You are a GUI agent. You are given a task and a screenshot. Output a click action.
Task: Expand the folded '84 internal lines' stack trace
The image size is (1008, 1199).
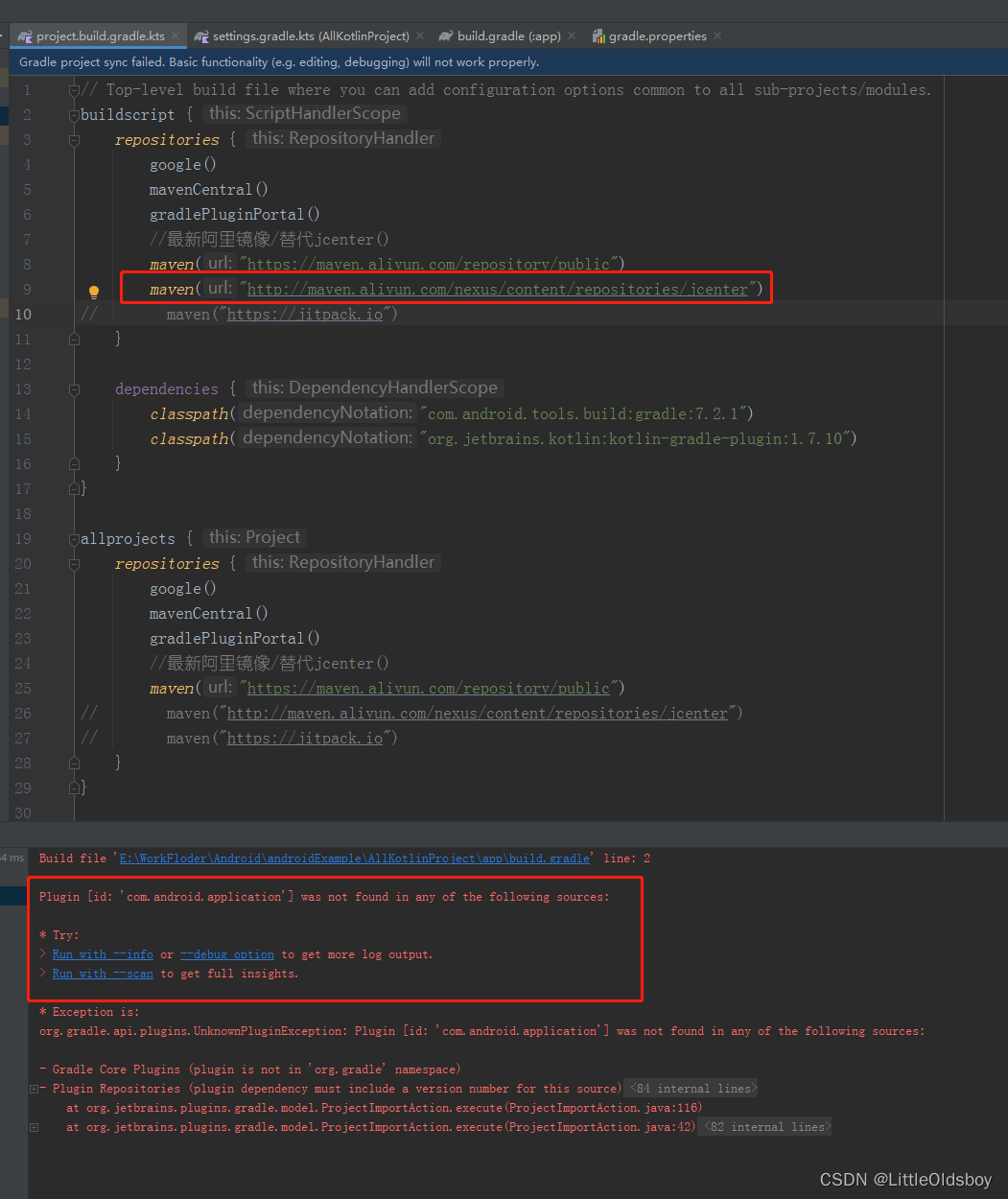(691, 1089)
